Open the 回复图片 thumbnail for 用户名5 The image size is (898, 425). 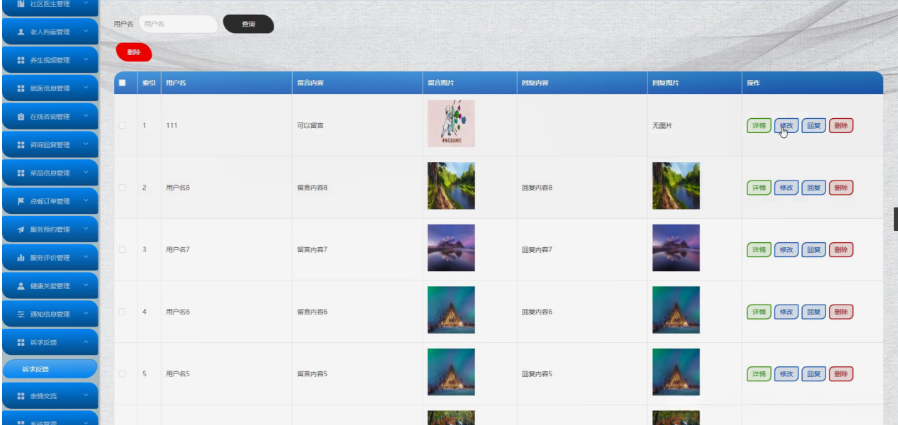(676, 372)
